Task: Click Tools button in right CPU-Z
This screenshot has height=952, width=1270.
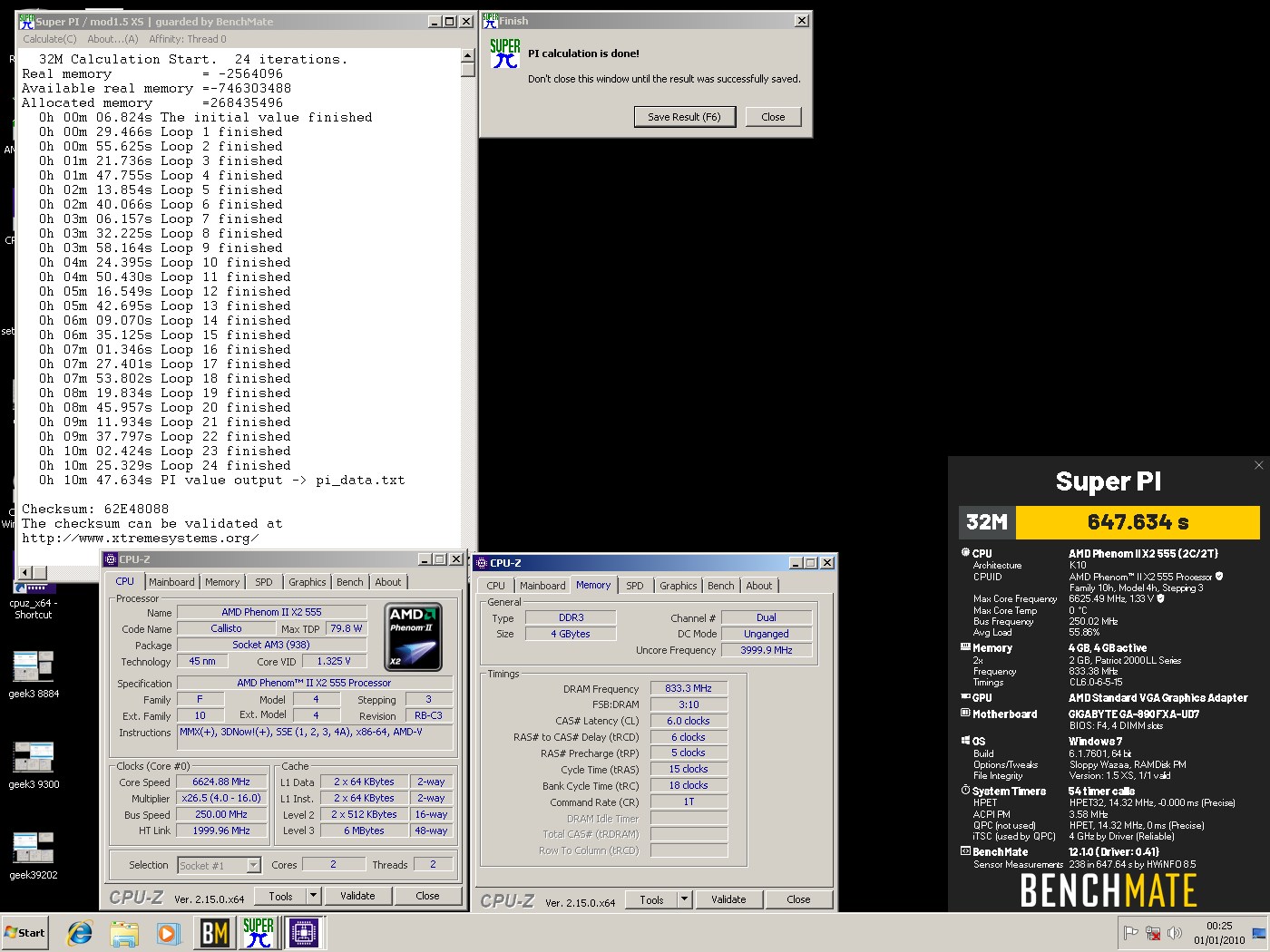Action: click(651, 899)
